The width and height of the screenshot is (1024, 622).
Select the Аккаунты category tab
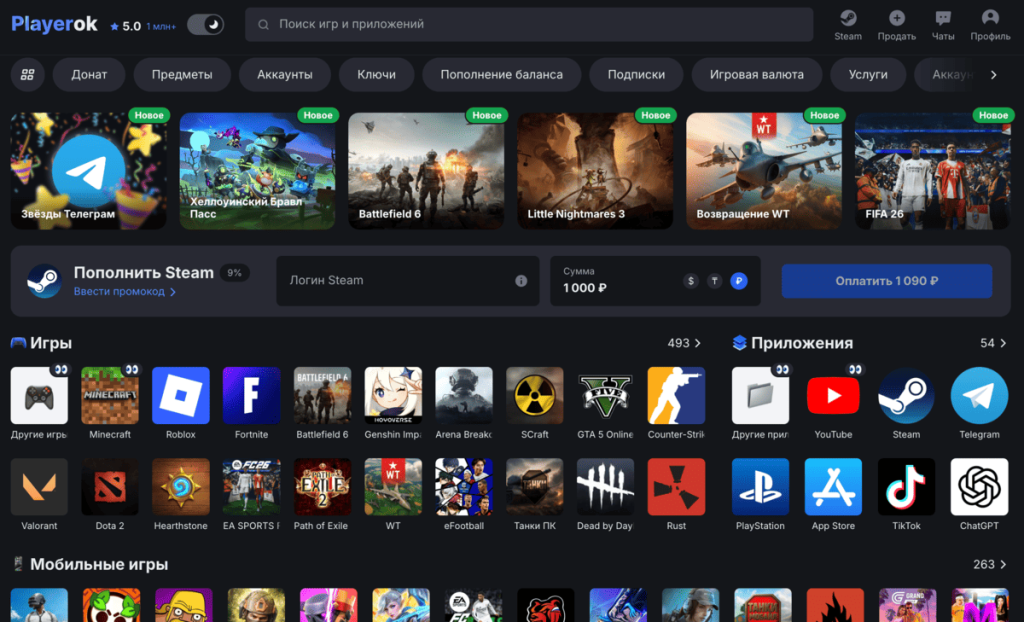[x=285, y=75]
